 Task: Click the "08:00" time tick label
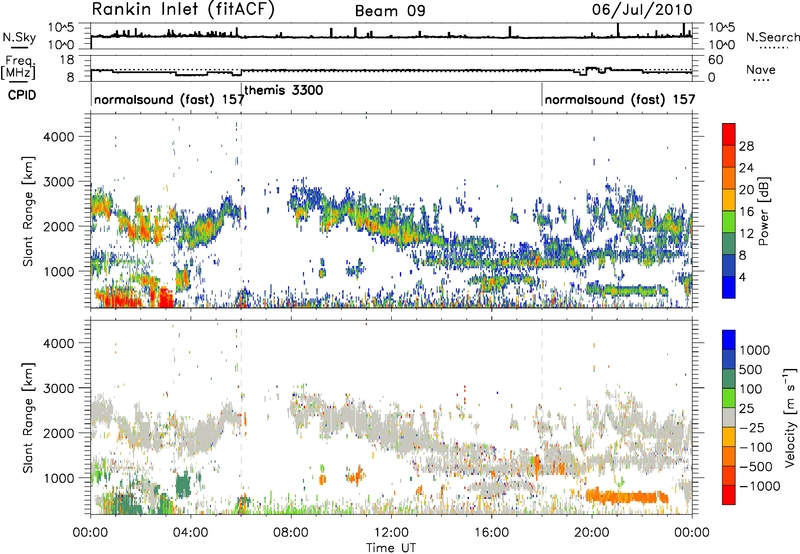tap(291, 533)
